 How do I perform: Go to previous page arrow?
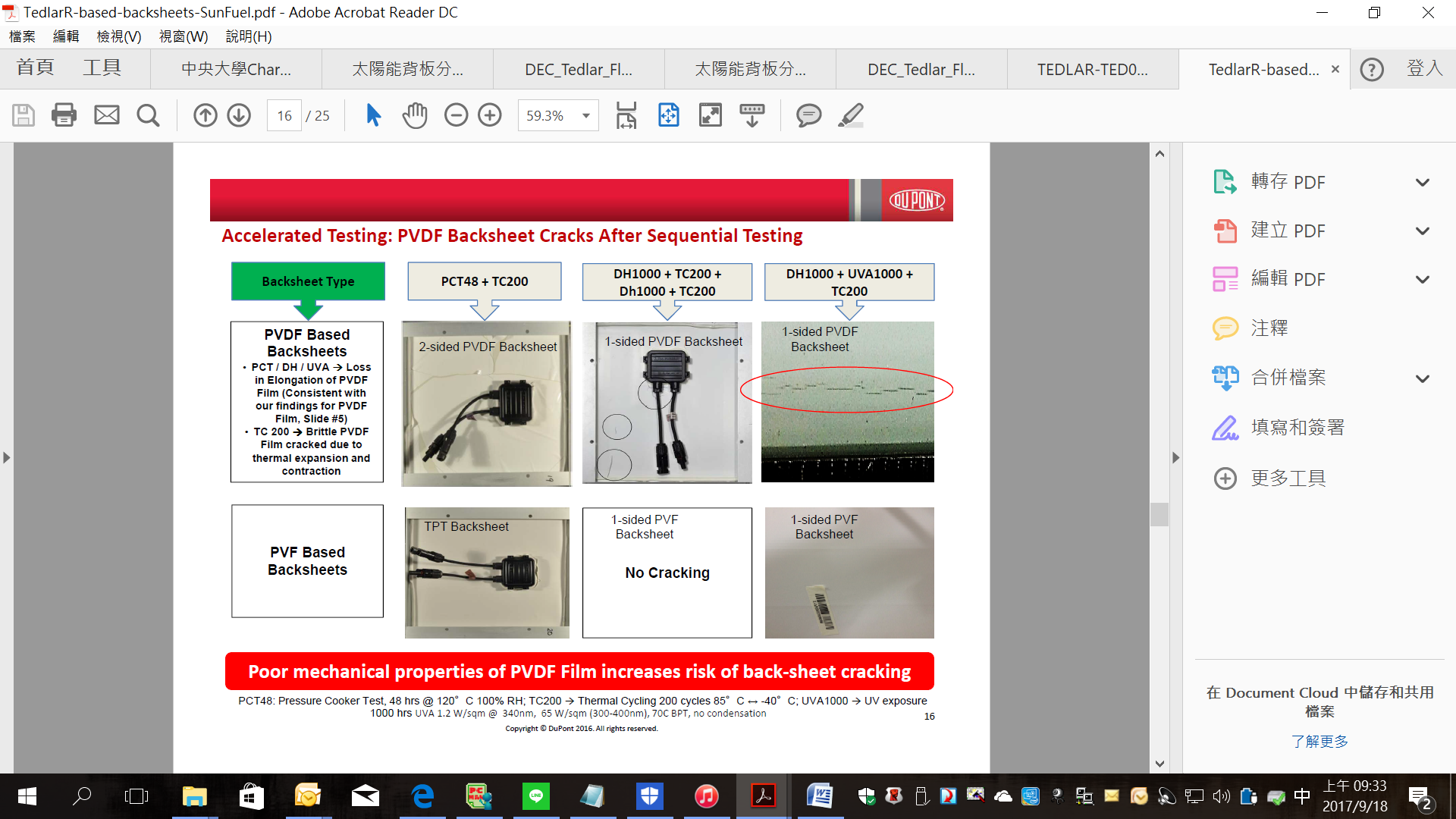pyautogui.click(x=205, y=115)
